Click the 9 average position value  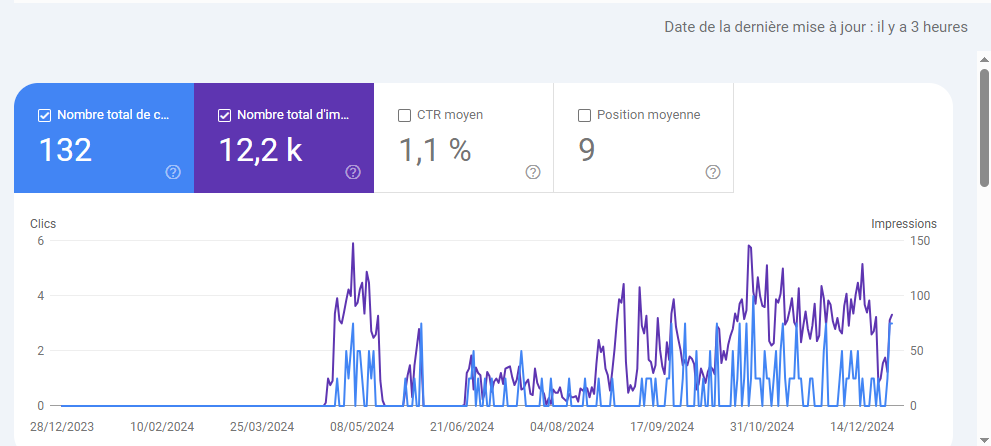click(x=587, y=150)
